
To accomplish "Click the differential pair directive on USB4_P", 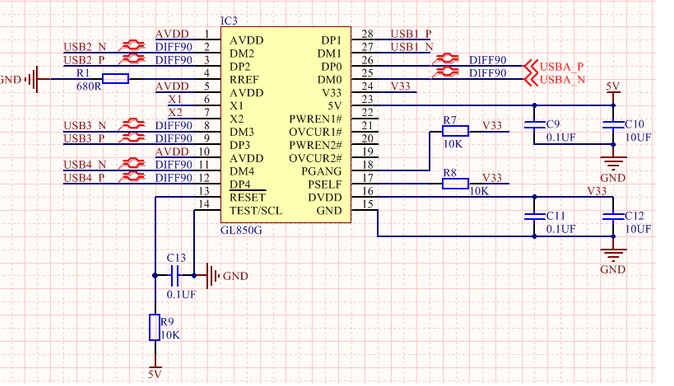I will click(131, 177).
